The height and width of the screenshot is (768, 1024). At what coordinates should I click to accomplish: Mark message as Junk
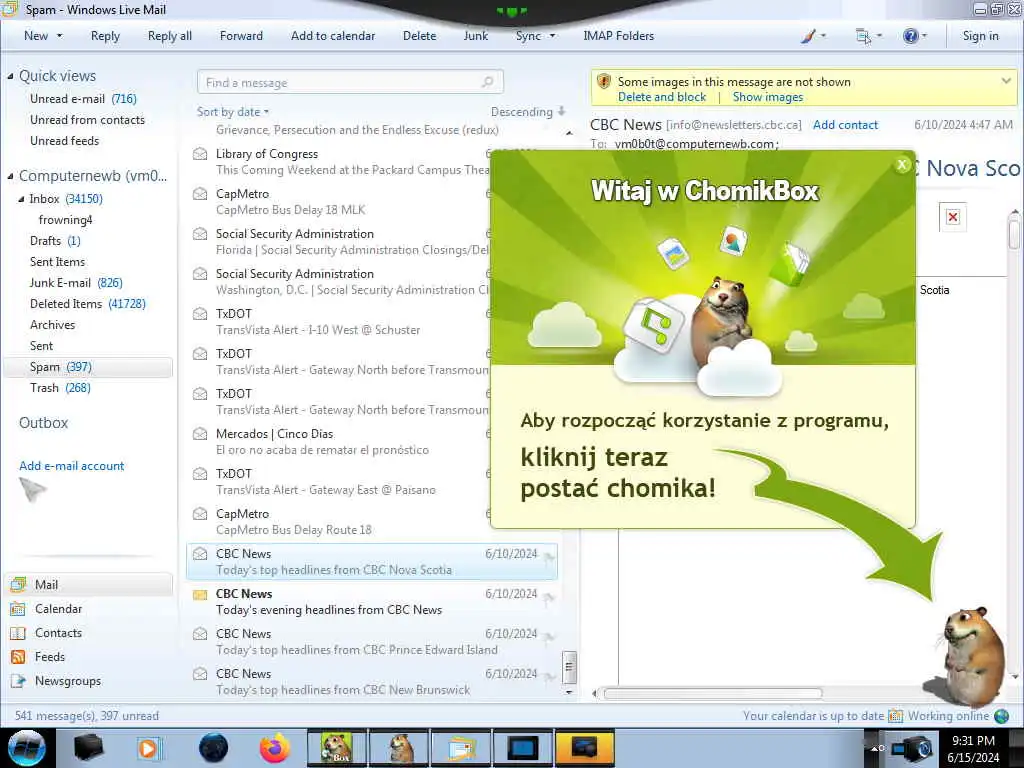(x=475, y=36)
